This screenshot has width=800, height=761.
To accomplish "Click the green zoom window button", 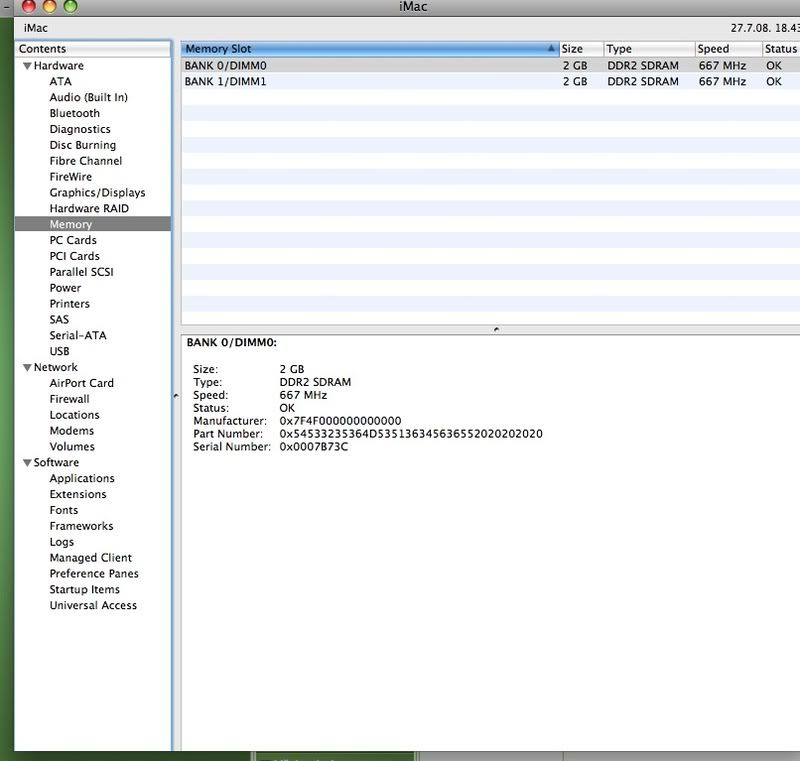I will click(x=70, y=6).
